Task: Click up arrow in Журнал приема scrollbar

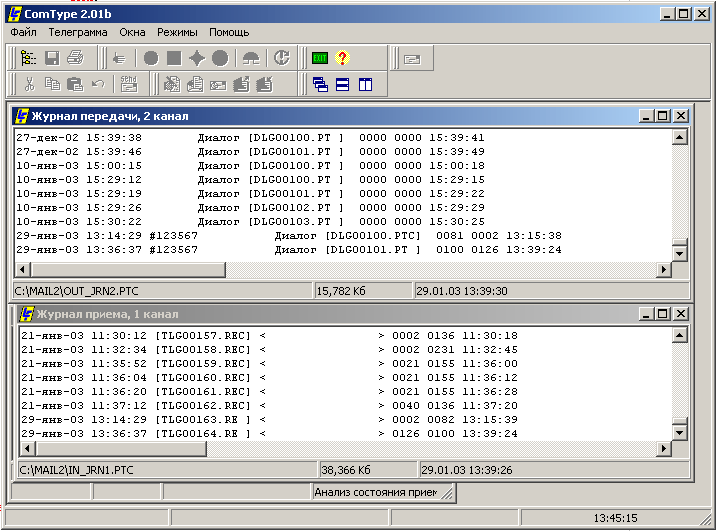Action: pyautogui.click(x=680, y=335)
